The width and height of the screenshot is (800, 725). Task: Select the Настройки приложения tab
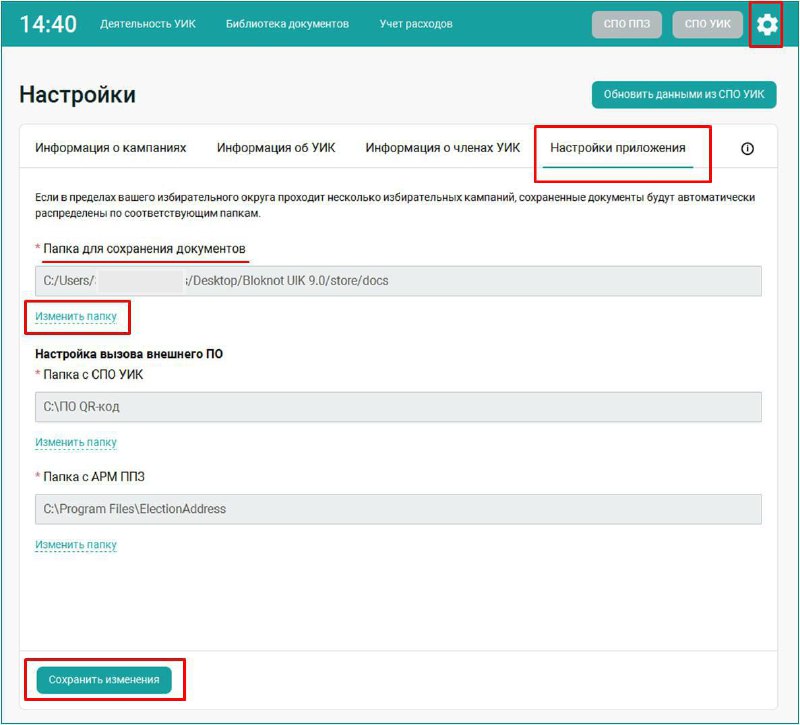[618, 148]
